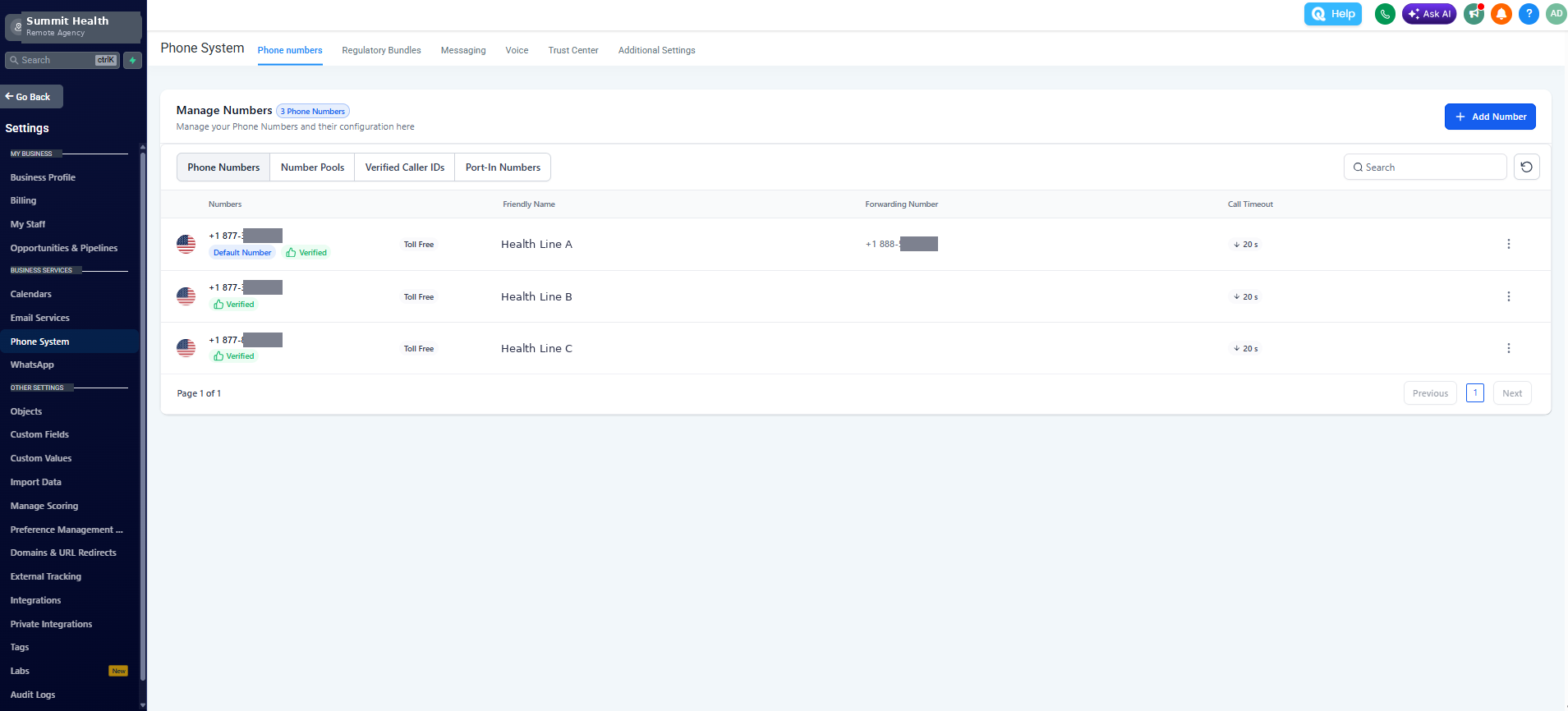Click the blue question mark help icon

1529,14
